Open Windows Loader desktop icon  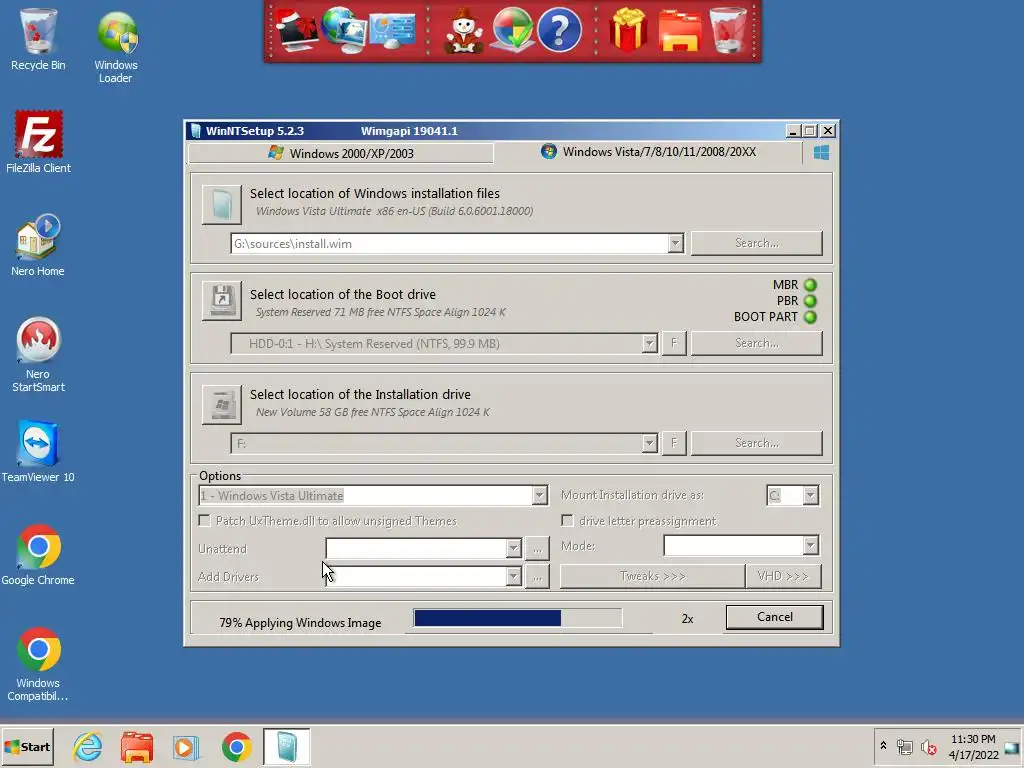point(116,46)
